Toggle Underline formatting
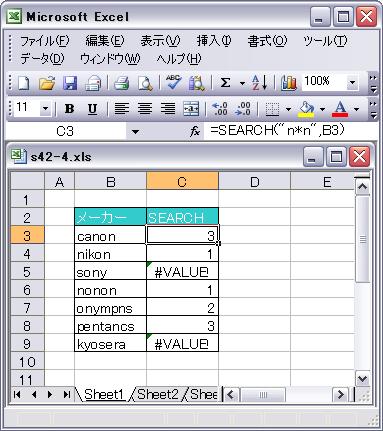The width and height of the screenshot is (383, 431). (92, 109)
